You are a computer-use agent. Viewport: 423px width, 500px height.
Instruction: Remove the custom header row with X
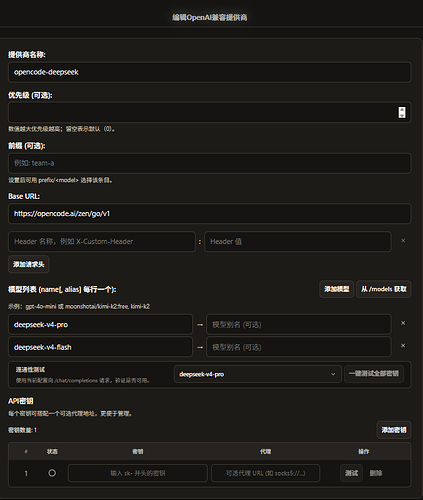tap(403, 241)
